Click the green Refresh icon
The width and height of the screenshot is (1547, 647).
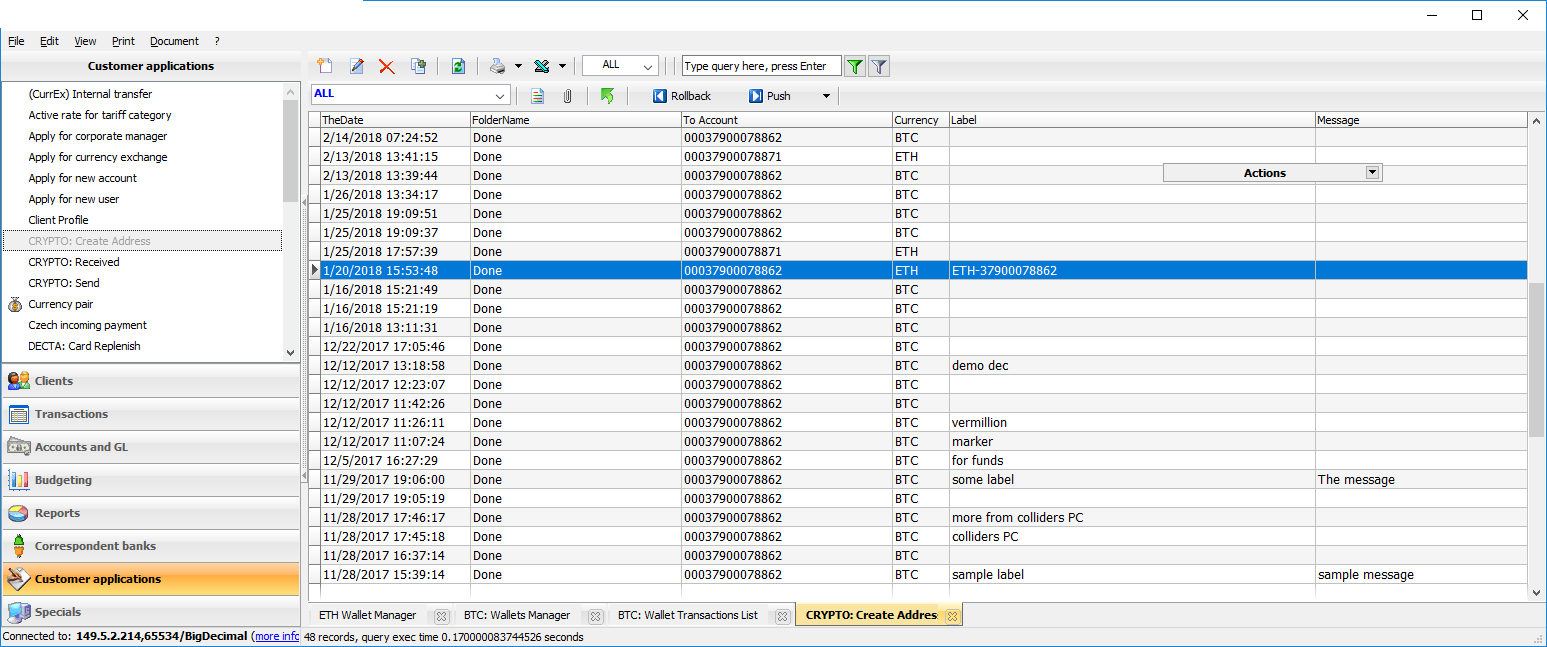[458, 66]
